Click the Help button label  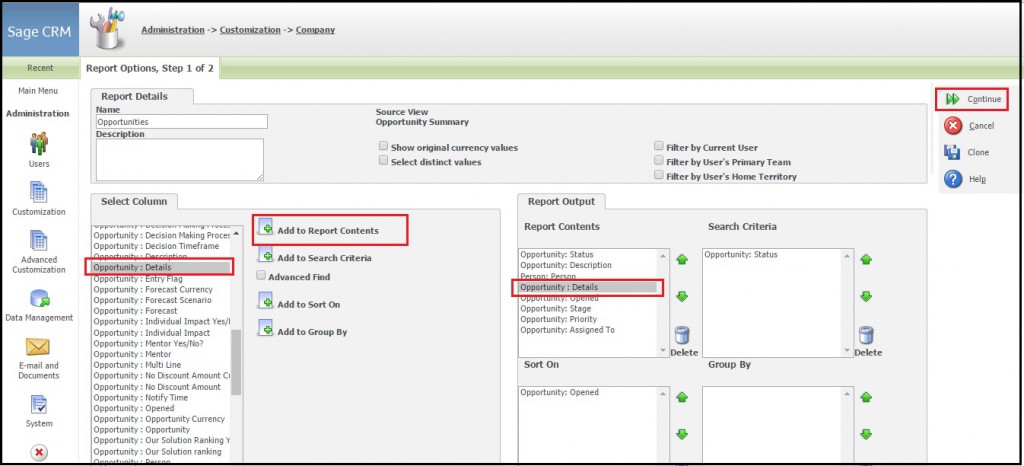pyautogui.click(x=977, y=179)
